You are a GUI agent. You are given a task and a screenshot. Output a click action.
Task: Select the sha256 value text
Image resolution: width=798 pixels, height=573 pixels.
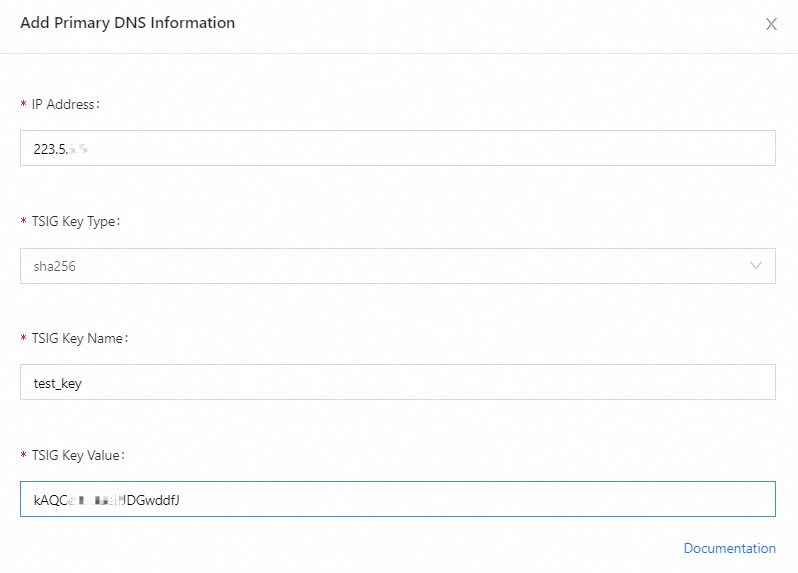(x=53, y=267)
